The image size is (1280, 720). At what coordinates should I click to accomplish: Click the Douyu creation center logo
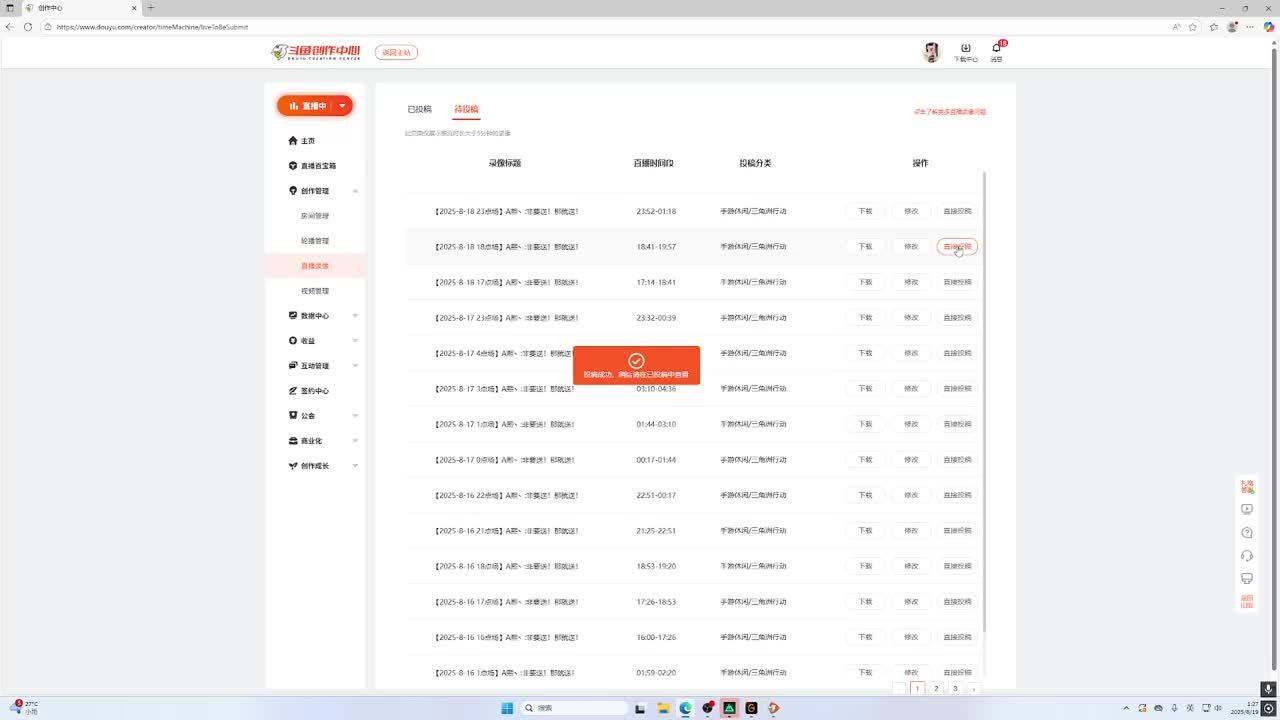(x=316, y=52)
